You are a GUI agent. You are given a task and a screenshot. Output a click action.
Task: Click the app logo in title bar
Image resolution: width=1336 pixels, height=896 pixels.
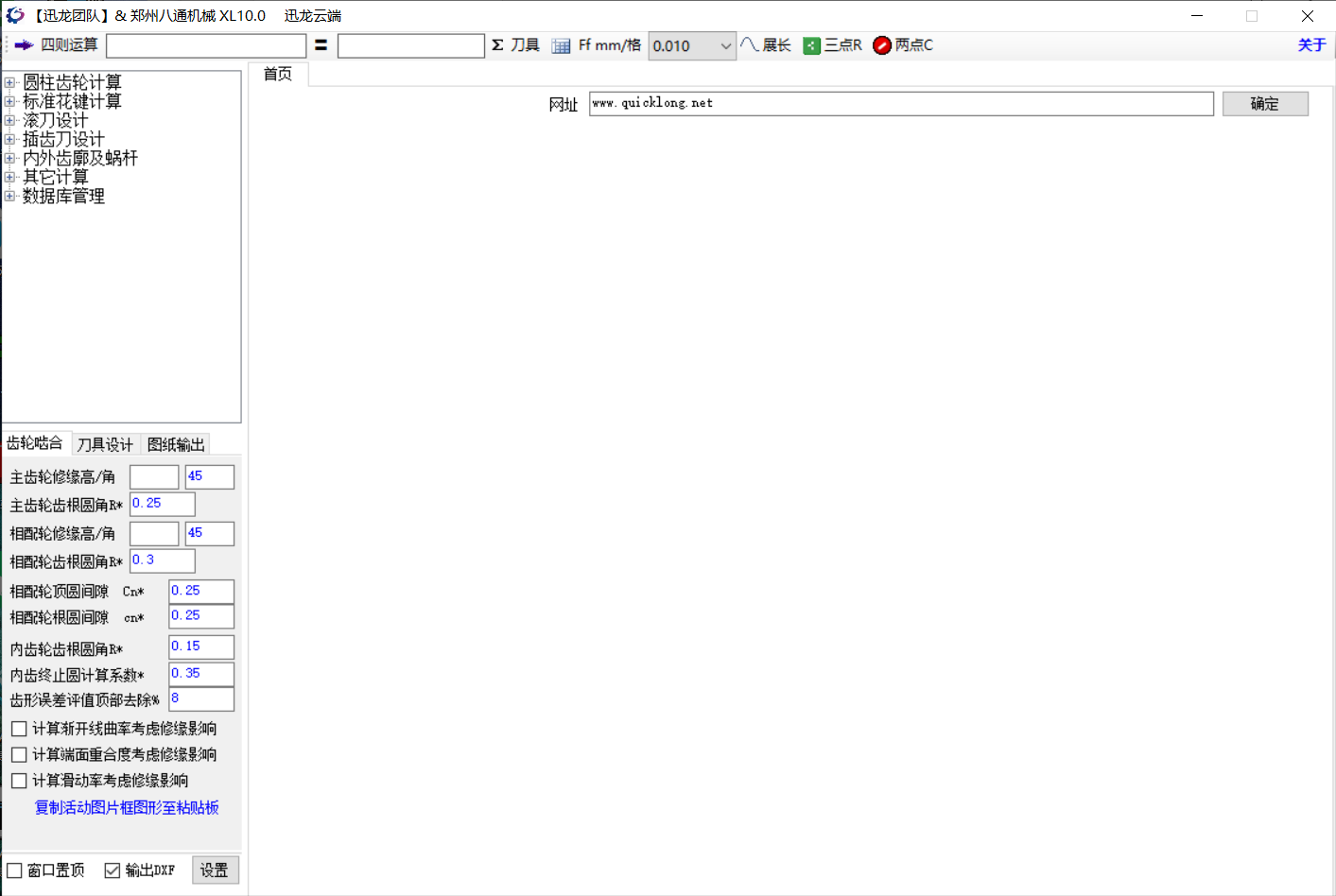click(x=15, y=15)
